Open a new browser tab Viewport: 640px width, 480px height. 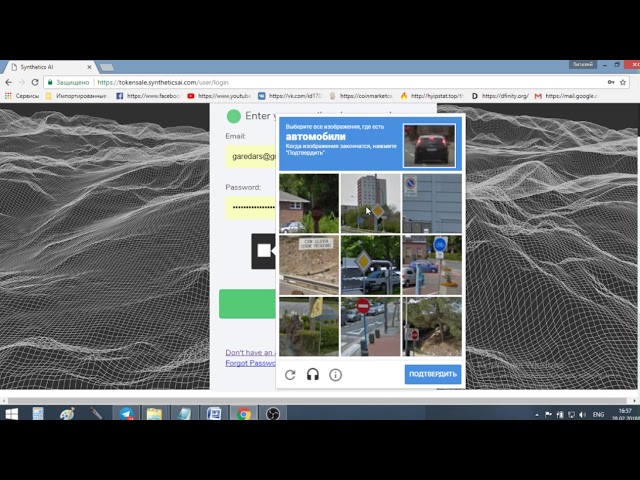[x=107, y=67]
